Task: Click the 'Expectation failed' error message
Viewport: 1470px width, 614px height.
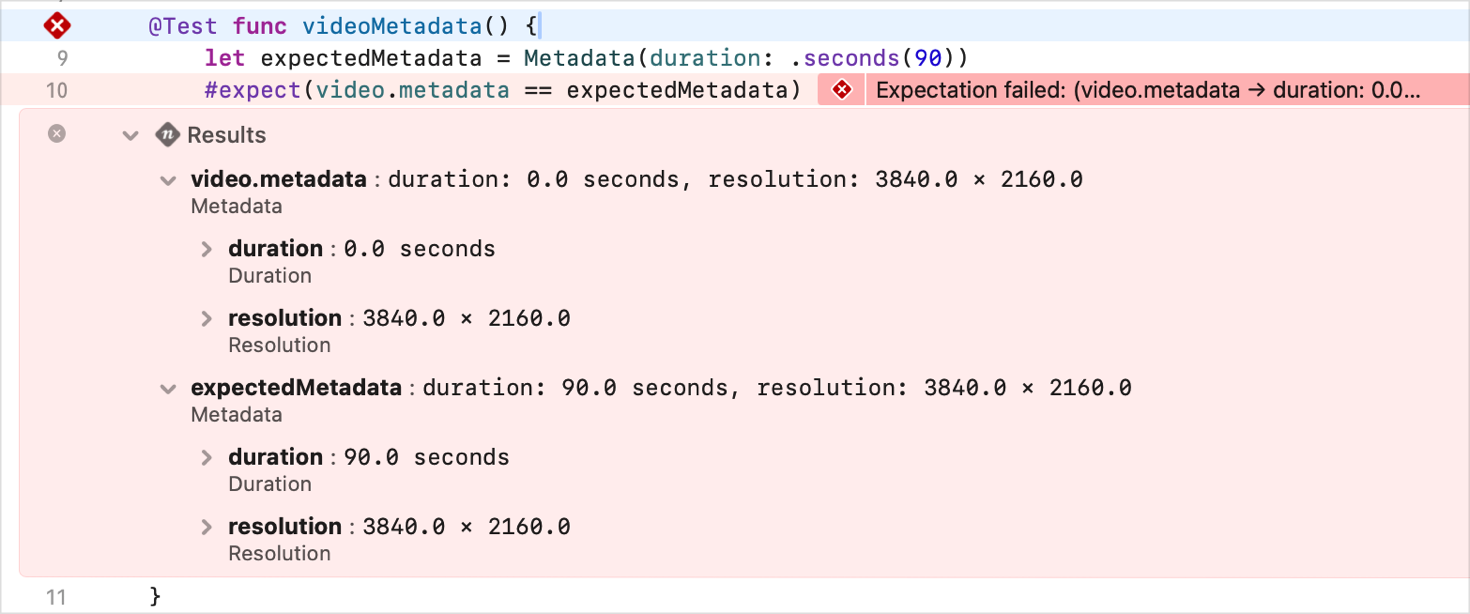Action: (1147, 91)
